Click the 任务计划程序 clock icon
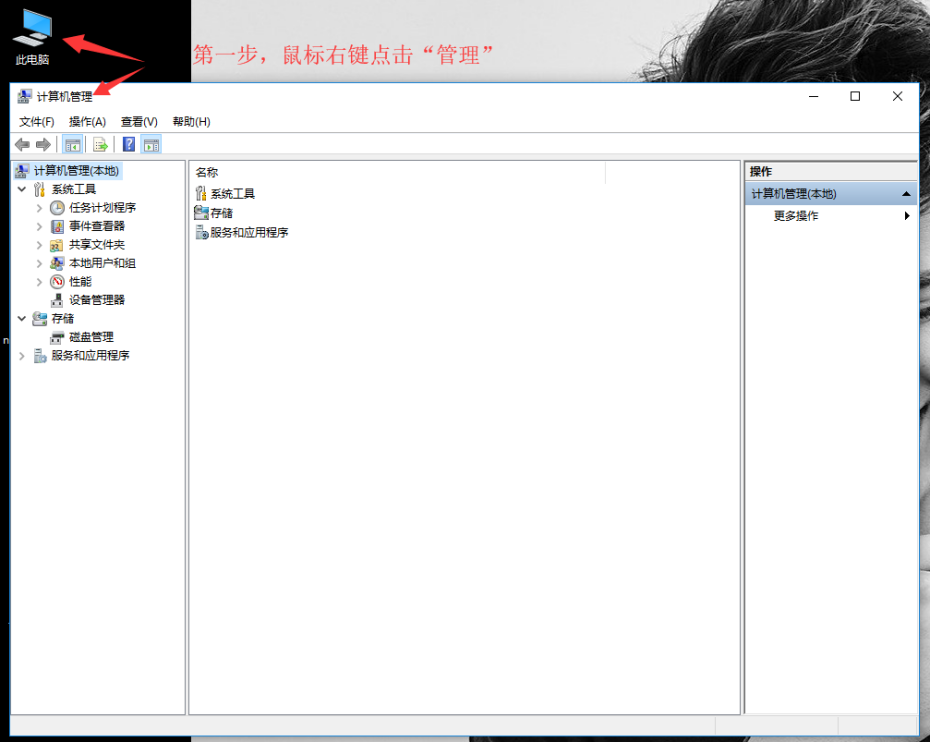The height and width of the screenshot is (742, 931). pyautogui.click(x=57, y=208)
